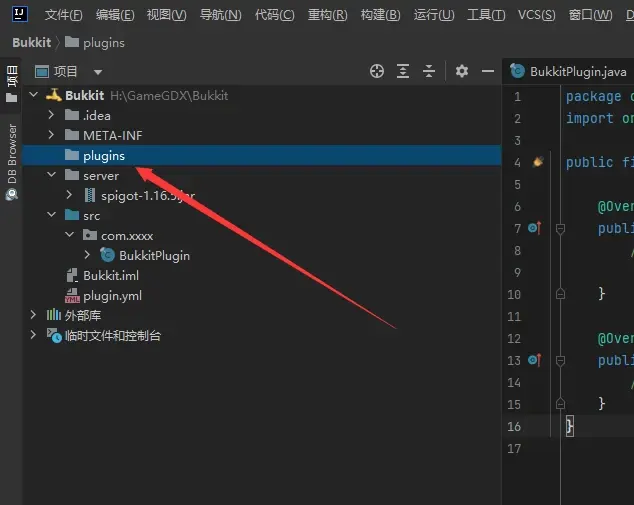Click the import keyword on line 2

590,118
